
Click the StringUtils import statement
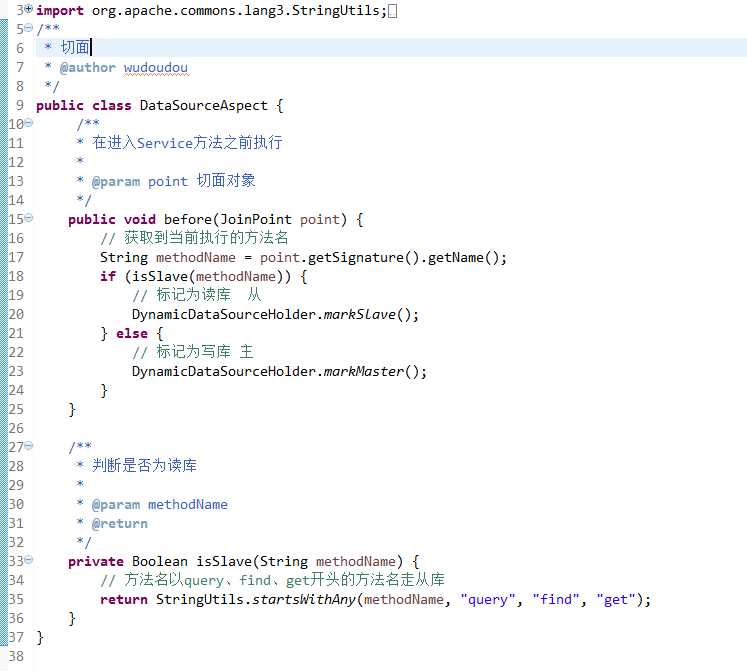211,10
